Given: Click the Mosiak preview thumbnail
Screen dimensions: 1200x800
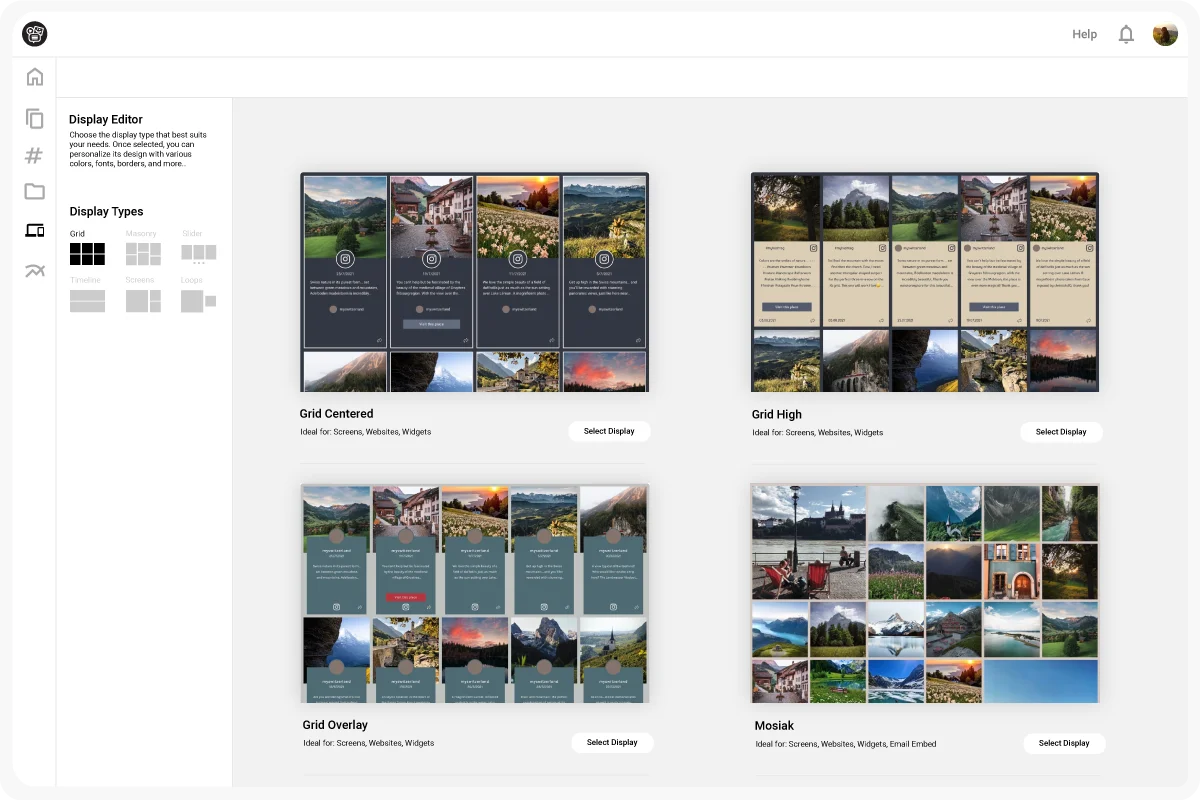Looking at the screenshot, I should [925, 593].
